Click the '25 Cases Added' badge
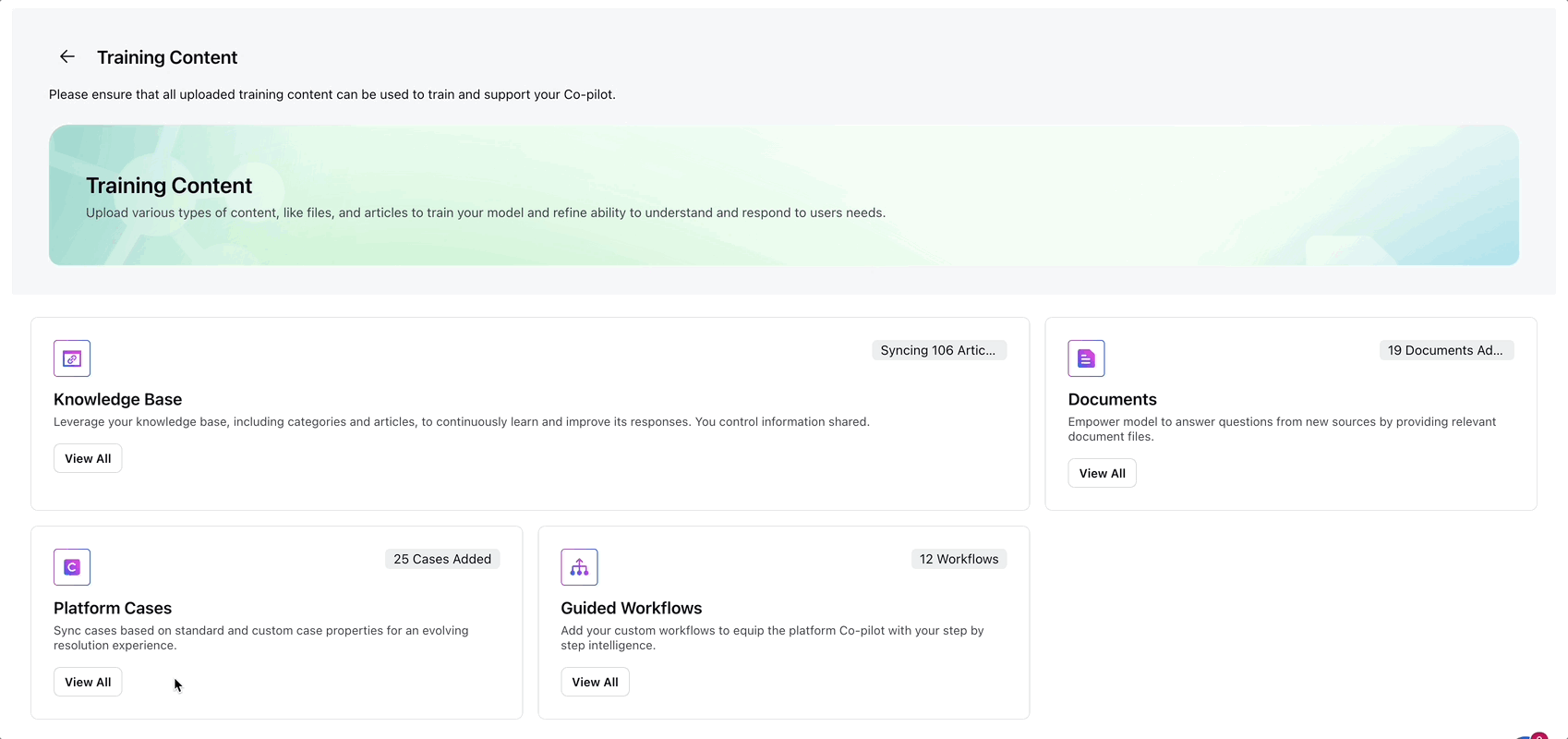Image resolution: width=1568 pixels, height=739 pixels. click(x=442, y=559)
